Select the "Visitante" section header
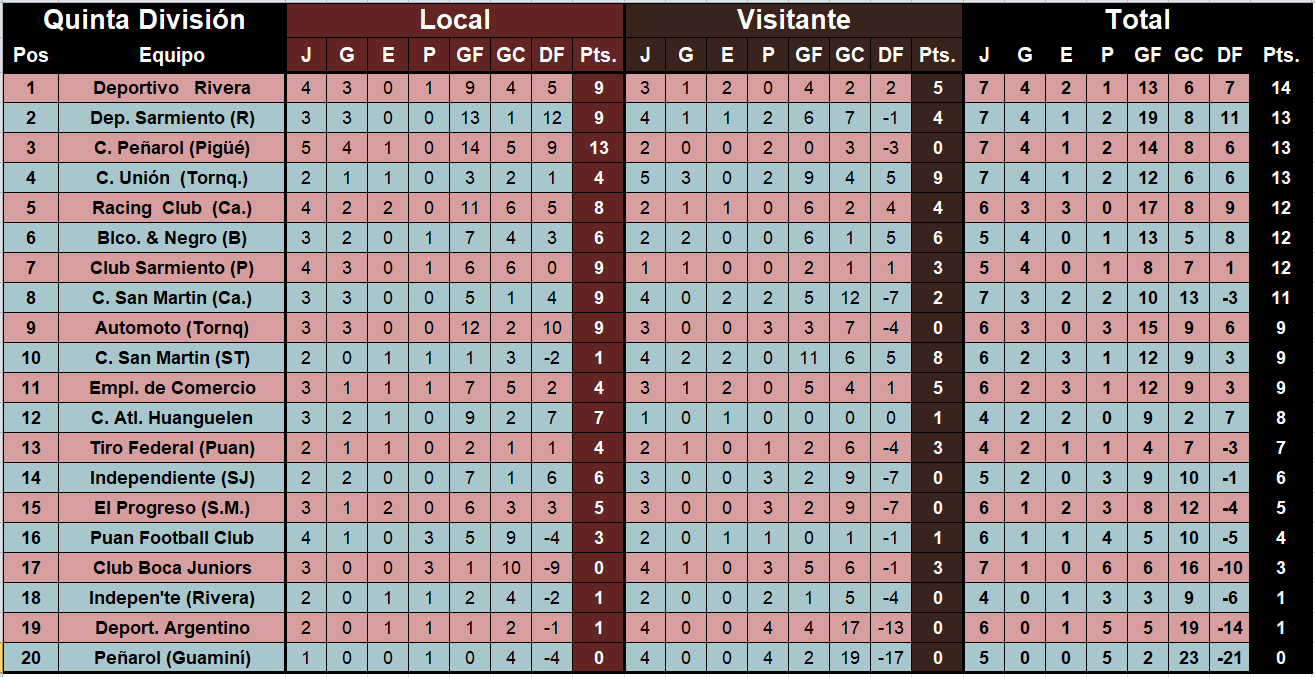The width and height of the screenshot is (1315, 677). click(793, 20)
